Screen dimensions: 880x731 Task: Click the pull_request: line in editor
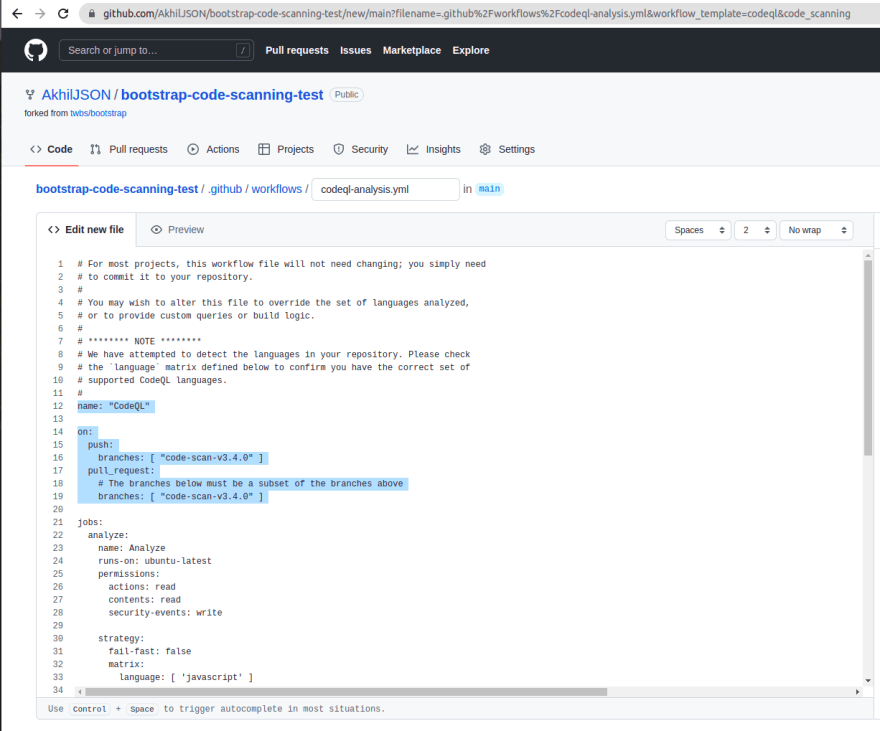point(121,471)
